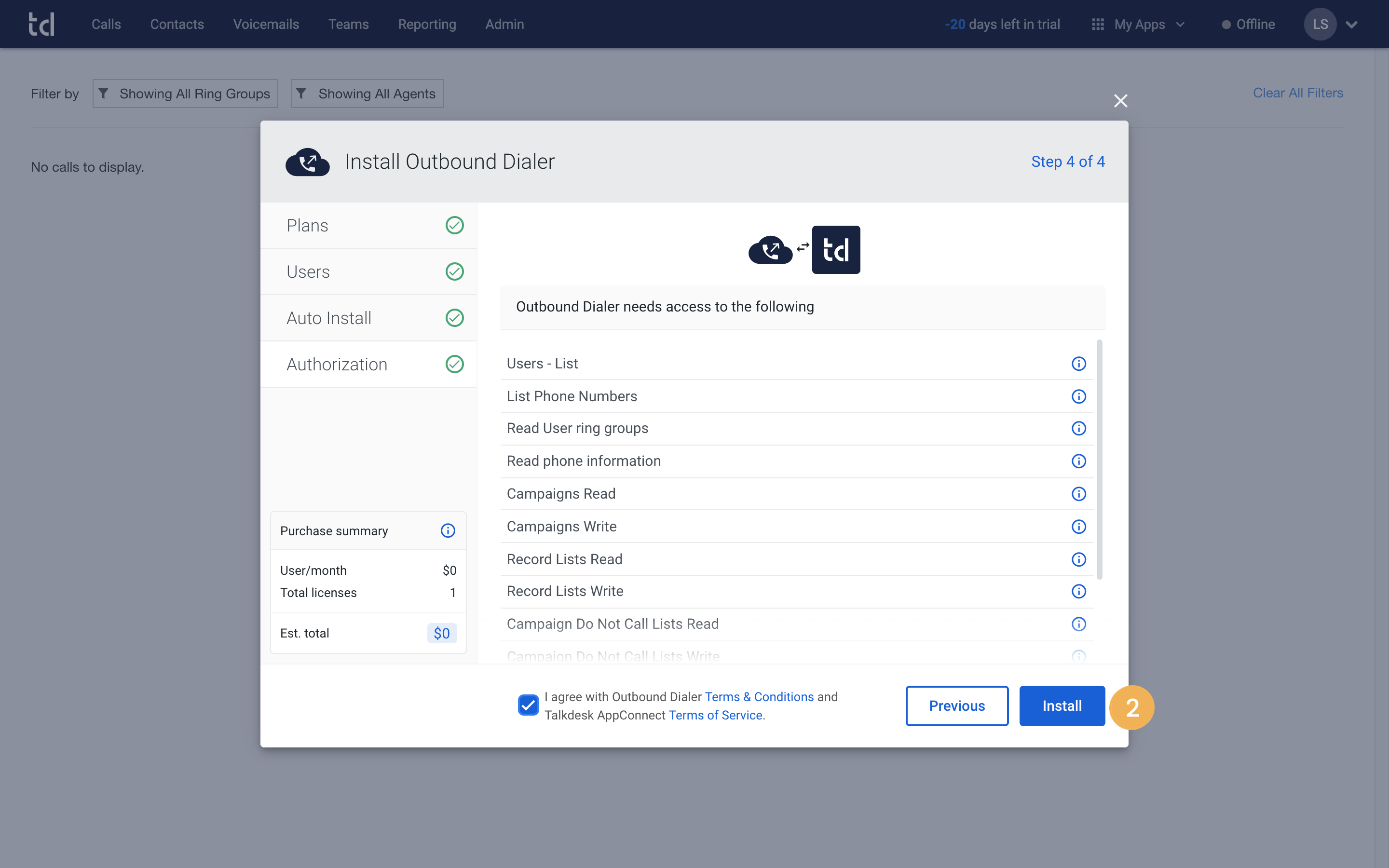The height and width of the screenshot is (868, 1389).
Task: Open the My Apps grid icon
Action: (x=1097, y=24)
